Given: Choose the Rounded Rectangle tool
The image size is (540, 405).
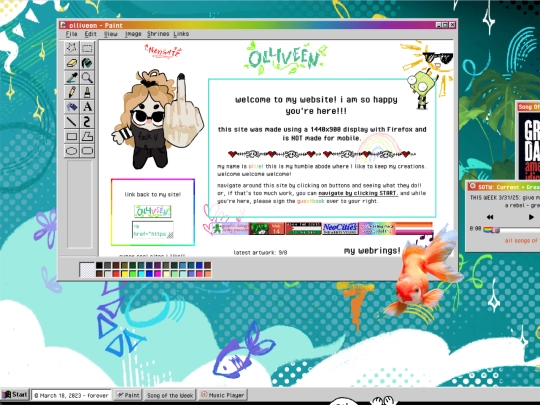Looking at the screenshot, I should point(87,151).
